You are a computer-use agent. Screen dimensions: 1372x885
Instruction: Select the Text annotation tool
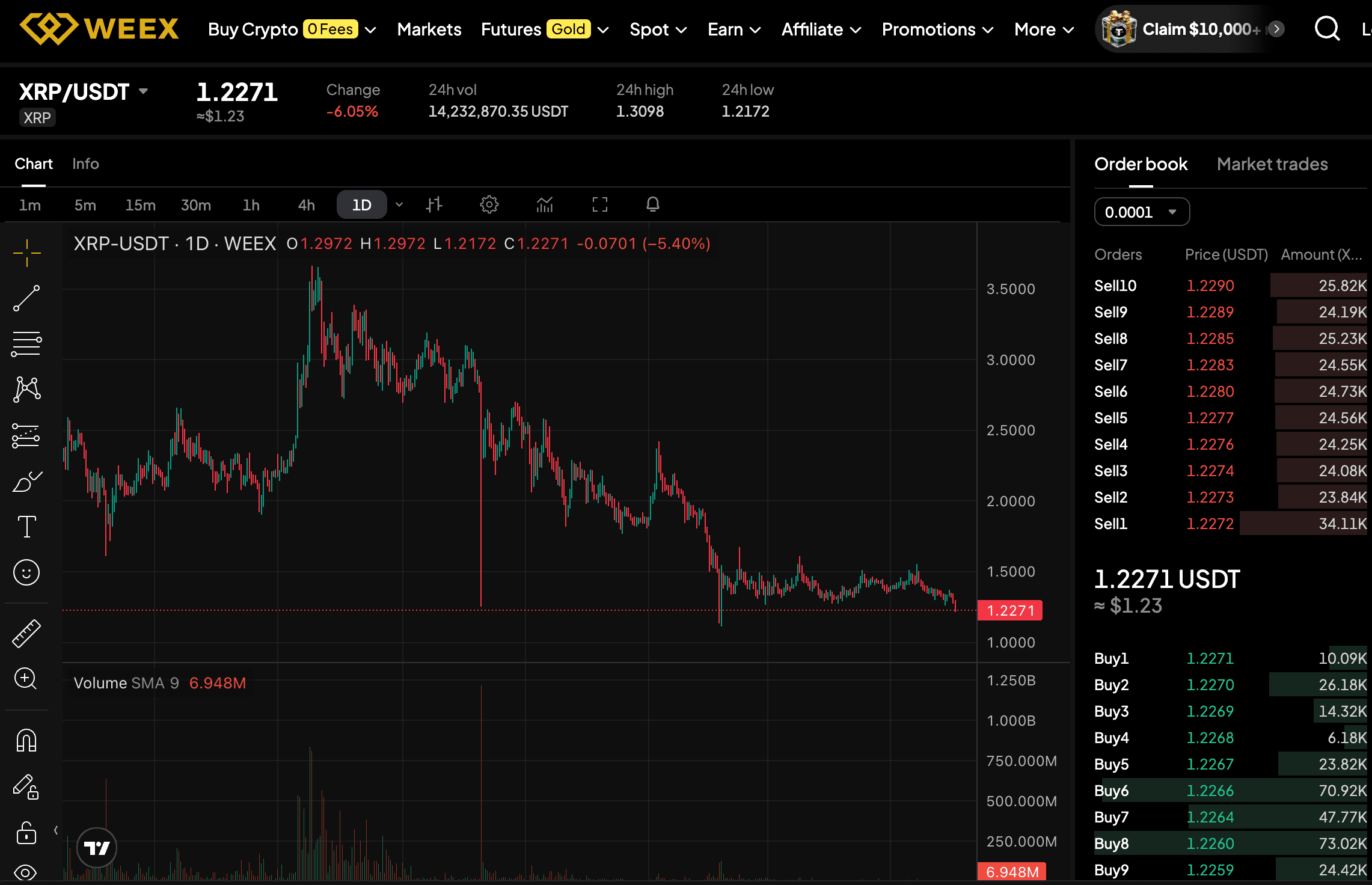coord(26,527)
